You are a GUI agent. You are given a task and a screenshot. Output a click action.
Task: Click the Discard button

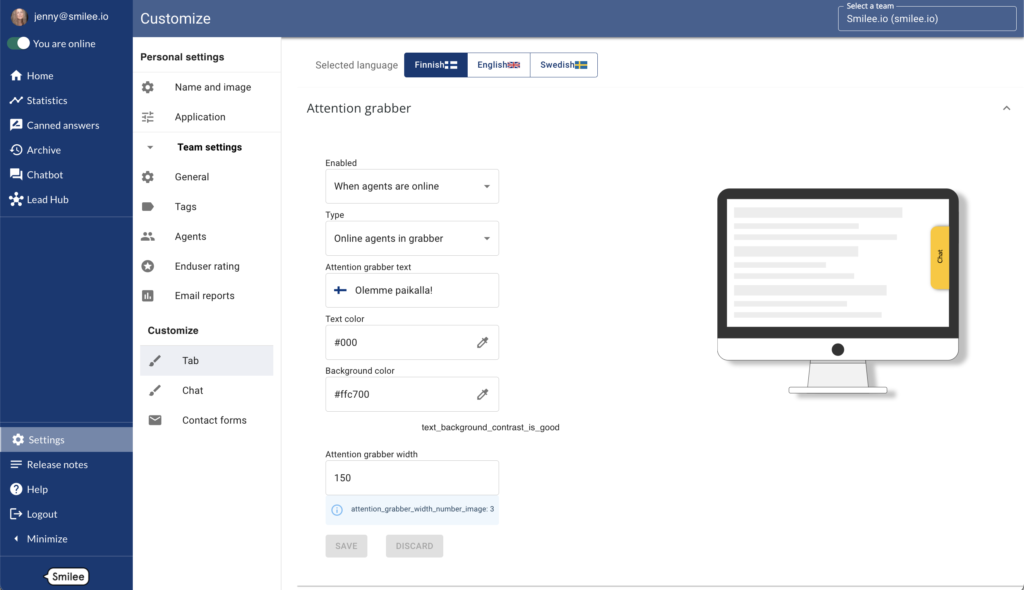click(414, 546)
